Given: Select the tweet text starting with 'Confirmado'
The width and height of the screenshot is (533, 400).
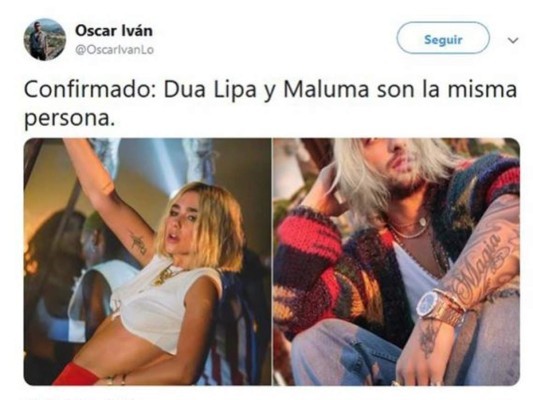Looking at the screenshot, I should tap(271, 104).
